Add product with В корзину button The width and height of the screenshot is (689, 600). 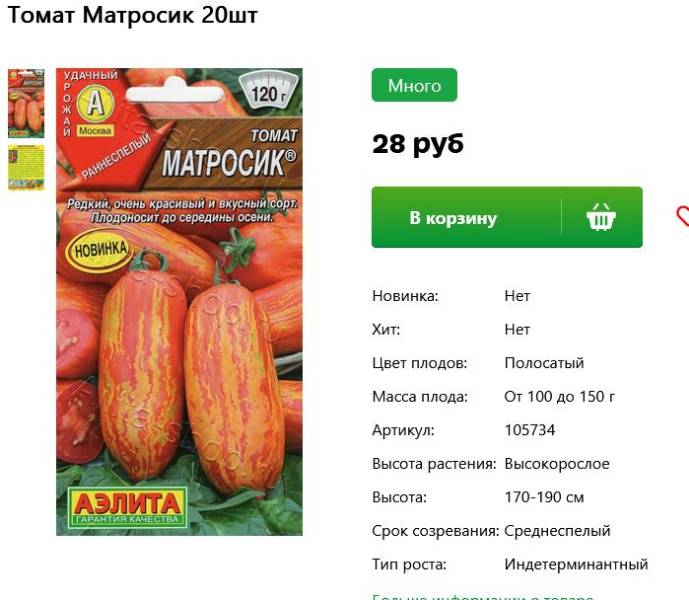(507, 217)
